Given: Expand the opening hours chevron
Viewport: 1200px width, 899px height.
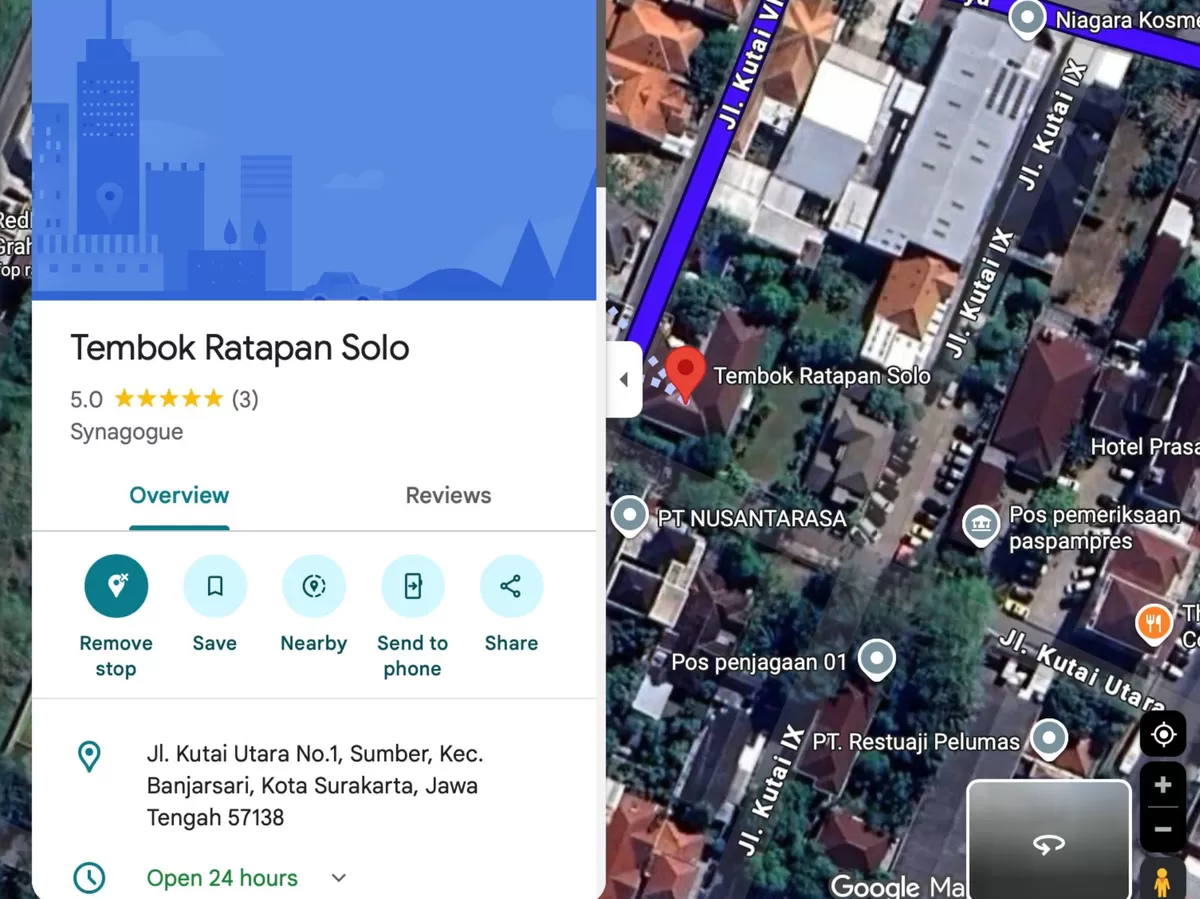Looking at the screenshot, I should tap(337, 877).
